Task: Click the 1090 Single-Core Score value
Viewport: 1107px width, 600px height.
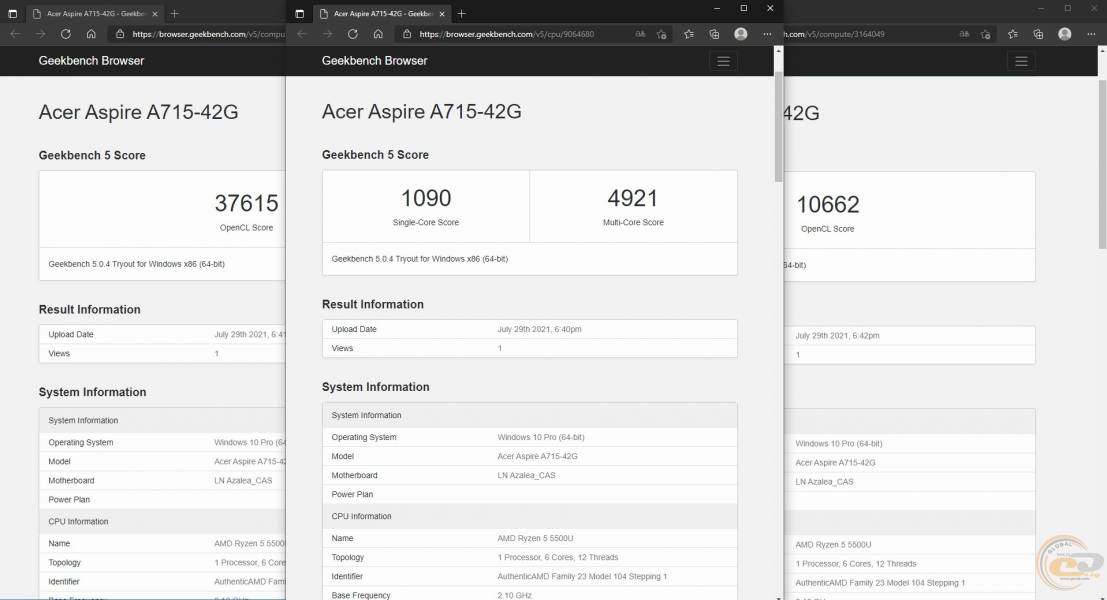Action: coord(426,198)
